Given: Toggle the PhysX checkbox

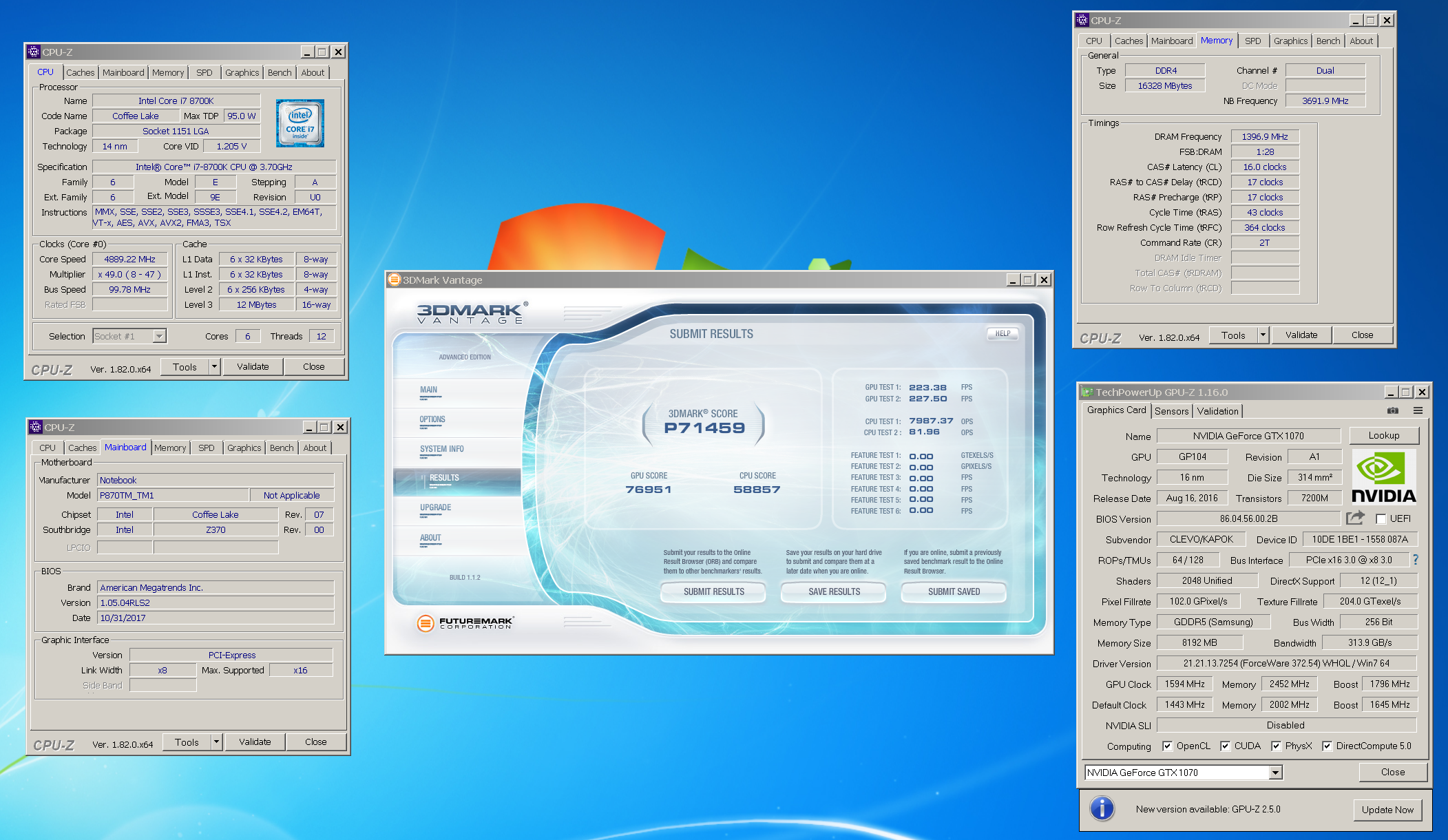Looking at the screenshot, I should (1276, 746).
